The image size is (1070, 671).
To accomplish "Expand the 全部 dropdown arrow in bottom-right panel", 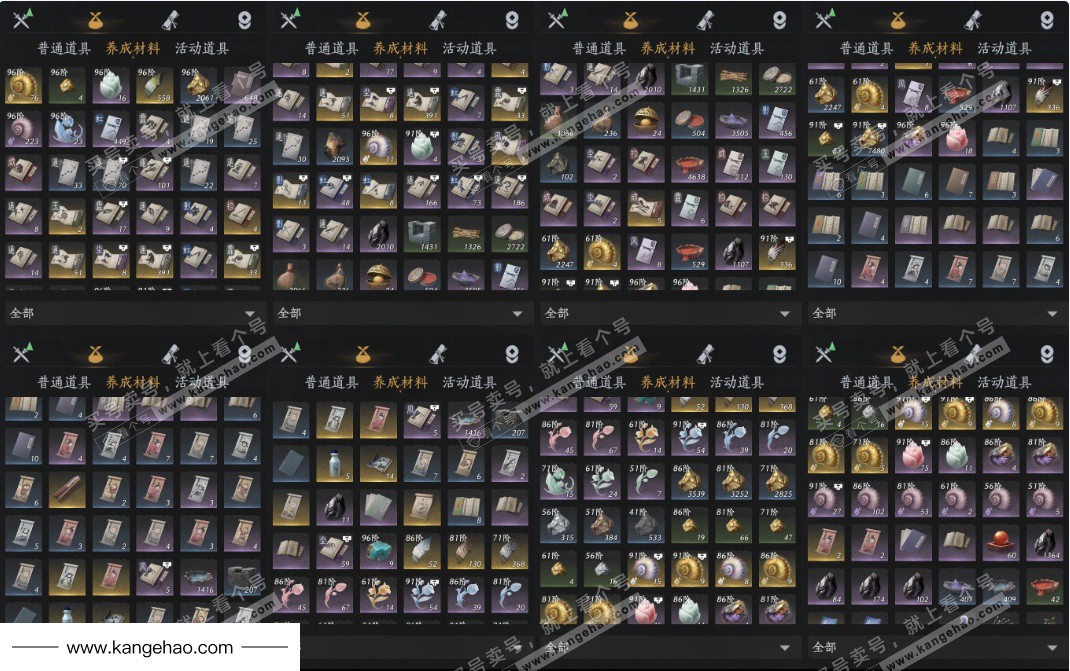I will pyautogui.click(x=1052, y=648).
